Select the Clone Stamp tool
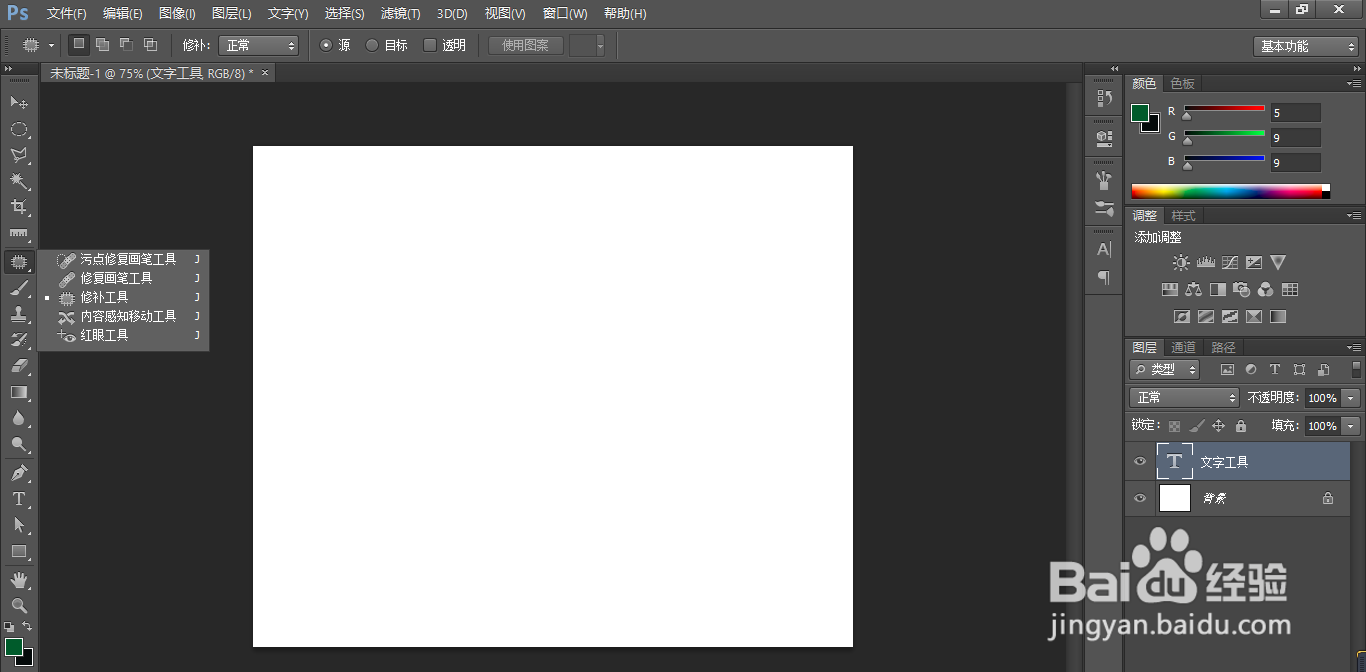The height and width of the screenshot is (672, 1366). (x=19, y=314)
